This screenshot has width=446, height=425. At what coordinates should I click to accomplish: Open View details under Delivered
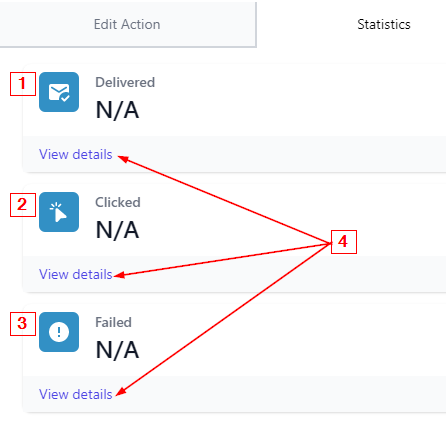coord(76,154)
